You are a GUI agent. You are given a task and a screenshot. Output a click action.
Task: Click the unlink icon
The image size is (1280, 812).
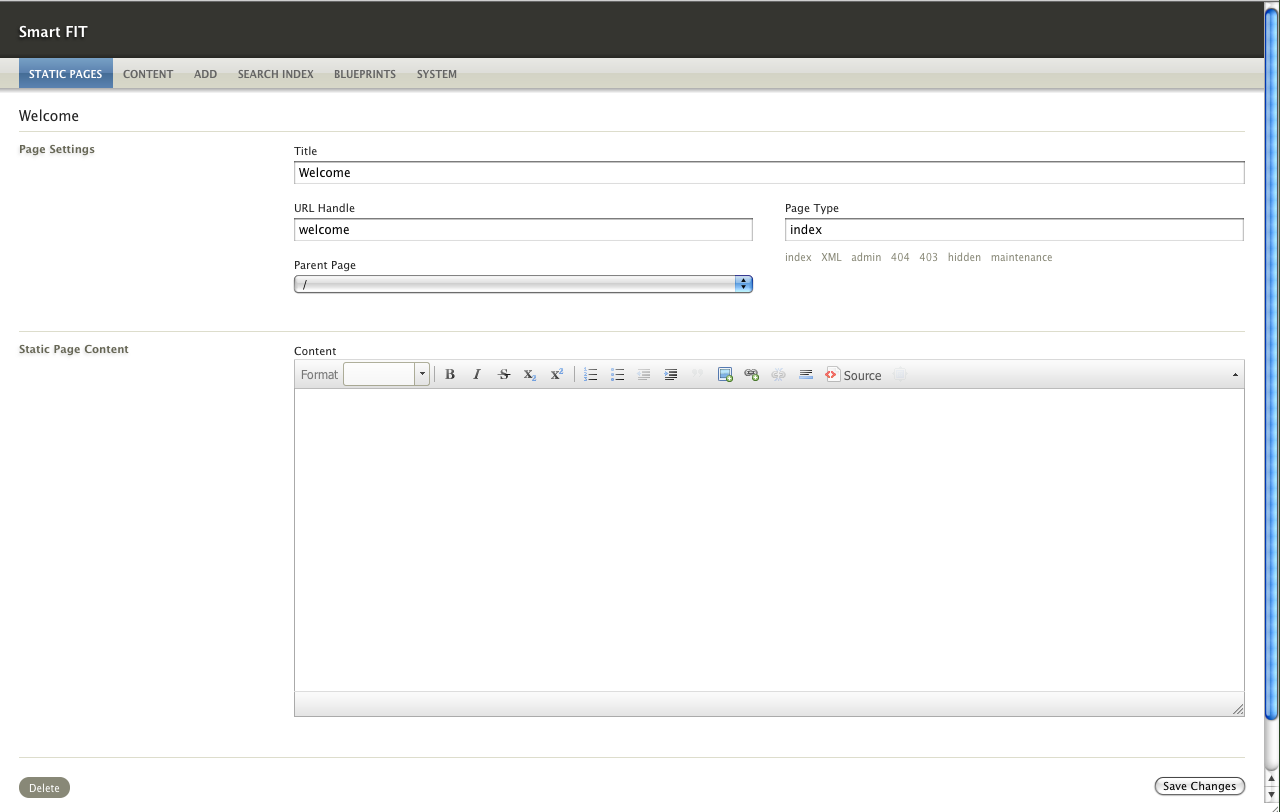(779, 375)
